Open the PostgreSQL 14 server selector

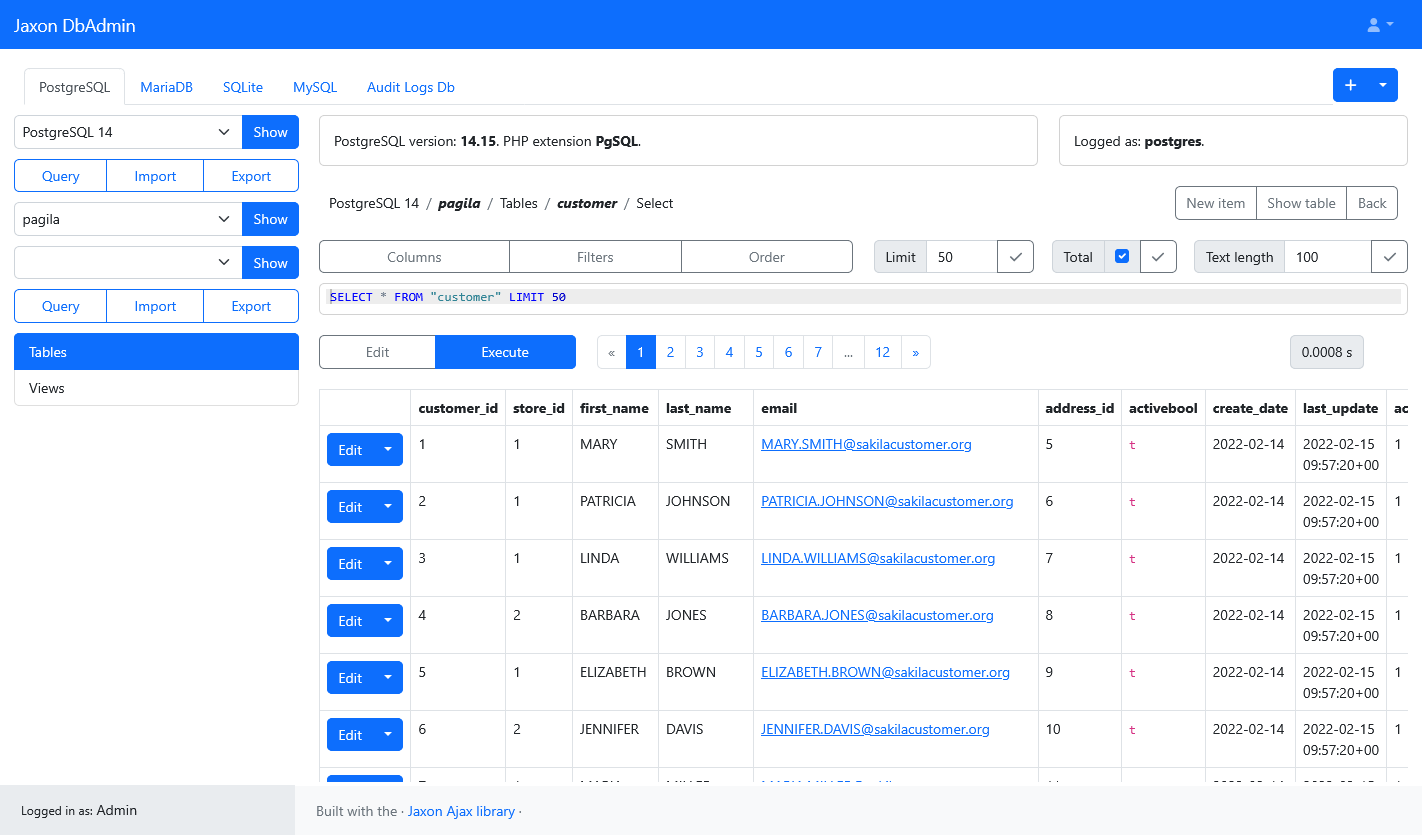pyautogui.click(x=127, y=131)
